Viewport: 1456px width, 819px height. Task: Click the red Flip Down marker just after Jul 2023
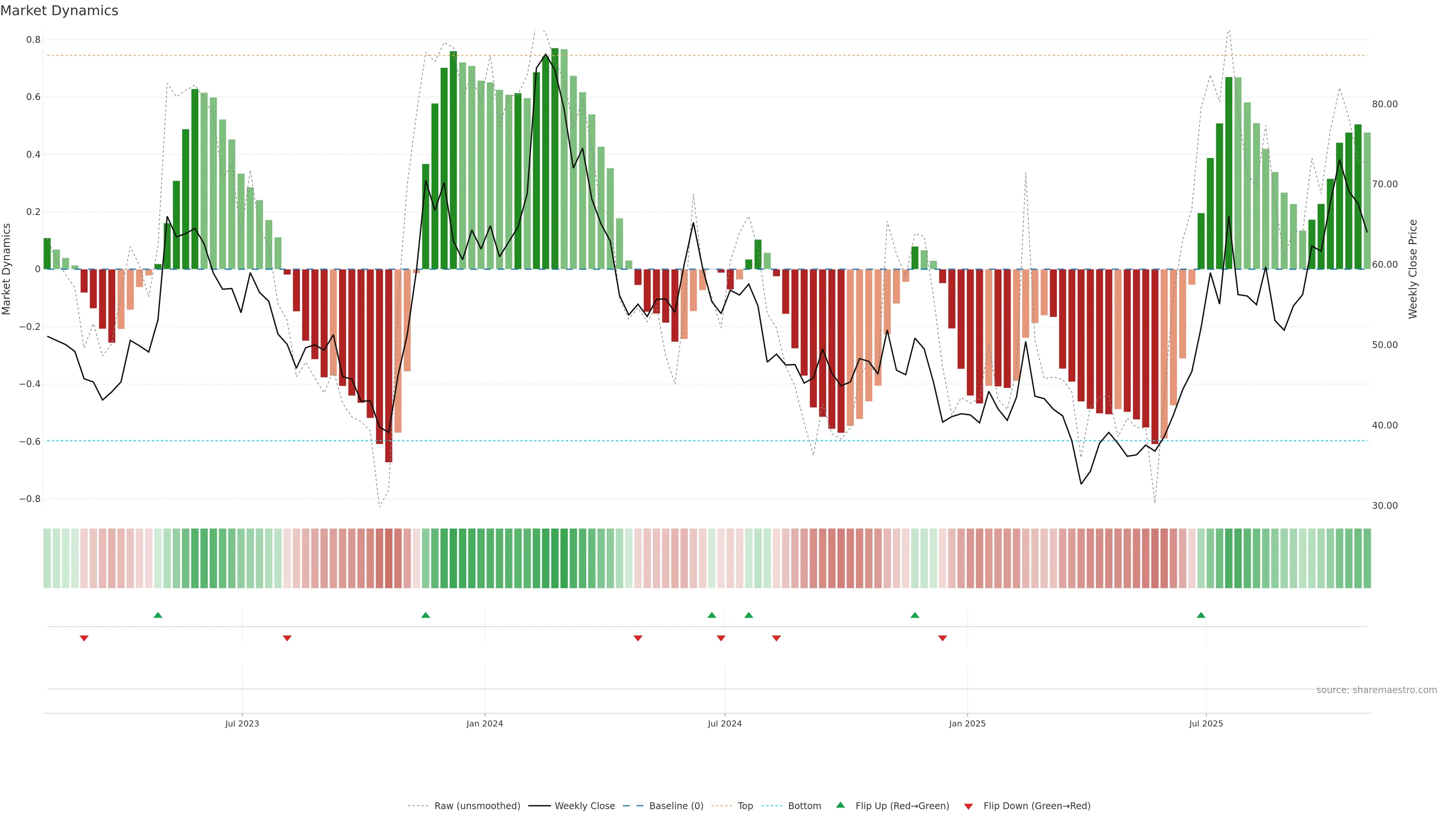(287, 638)
